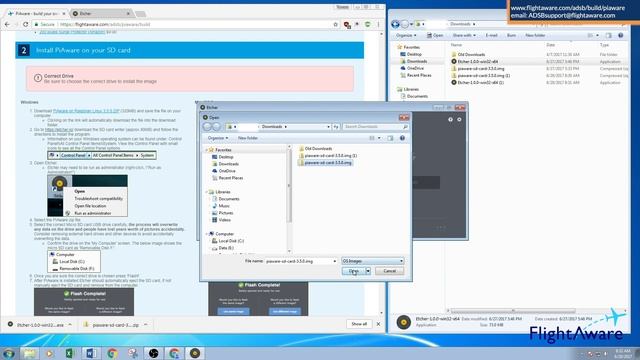The height and width of the screenshot is (360, 640).
Task: Click Chrome reload button
Action: [x=25, y=24]
